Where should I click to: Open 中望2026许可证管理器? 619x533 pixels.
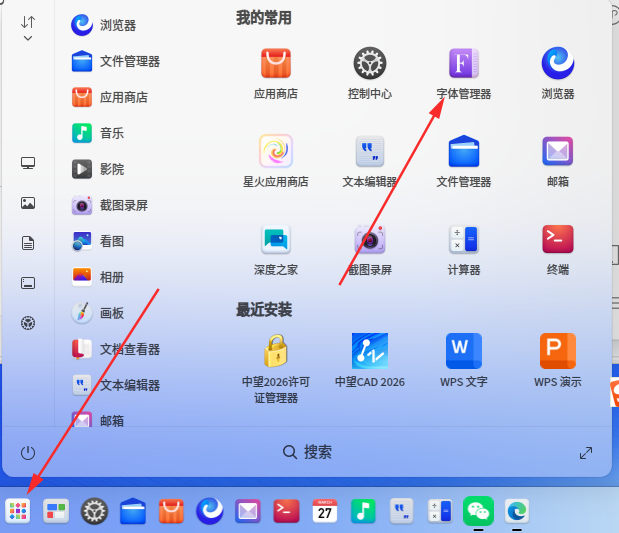point(276,368)
